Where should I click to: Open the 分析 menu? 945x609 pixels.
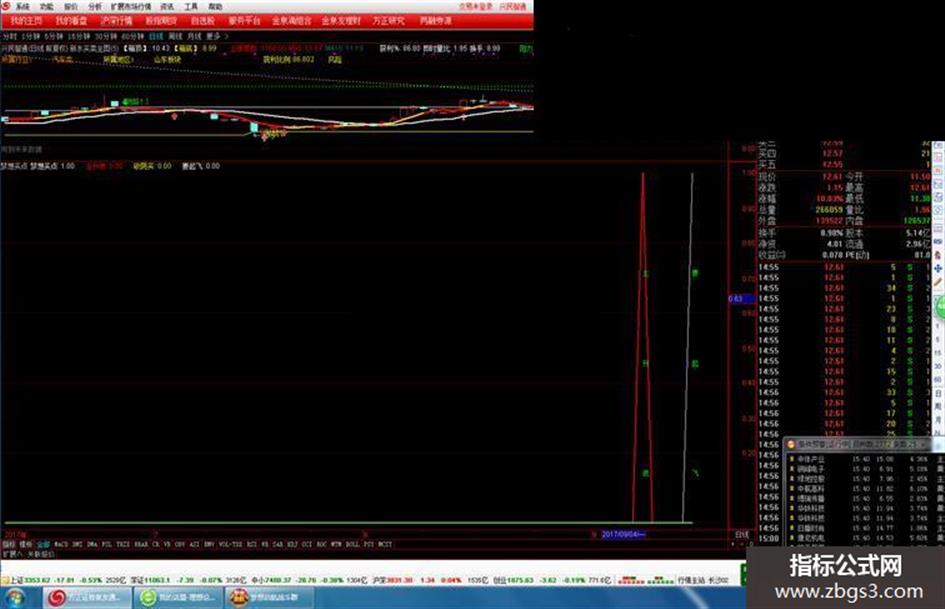coord(95,7)
